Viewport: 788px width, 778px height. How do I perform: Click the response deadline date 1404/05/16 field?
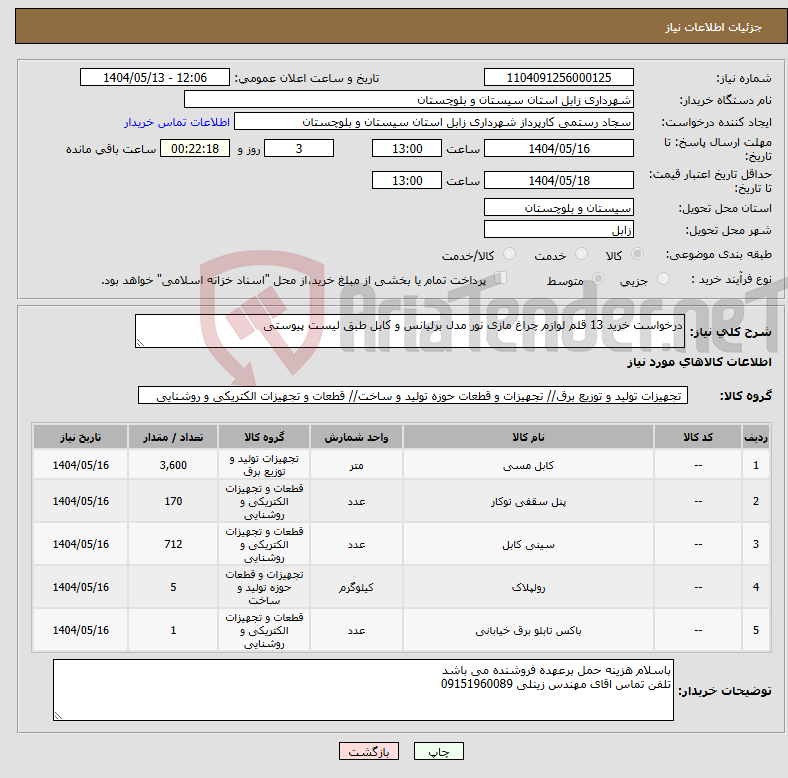pos(559,148)
